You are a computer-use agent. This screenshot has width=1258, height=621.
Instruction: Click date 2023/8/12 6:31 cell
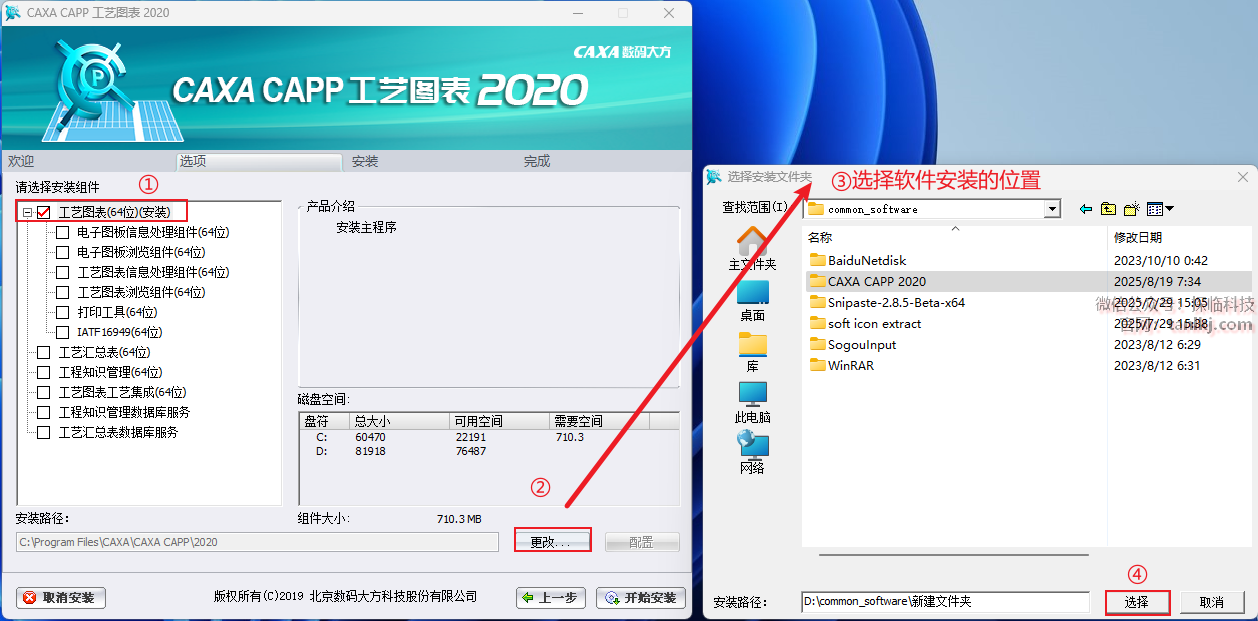click(1158, 365)
